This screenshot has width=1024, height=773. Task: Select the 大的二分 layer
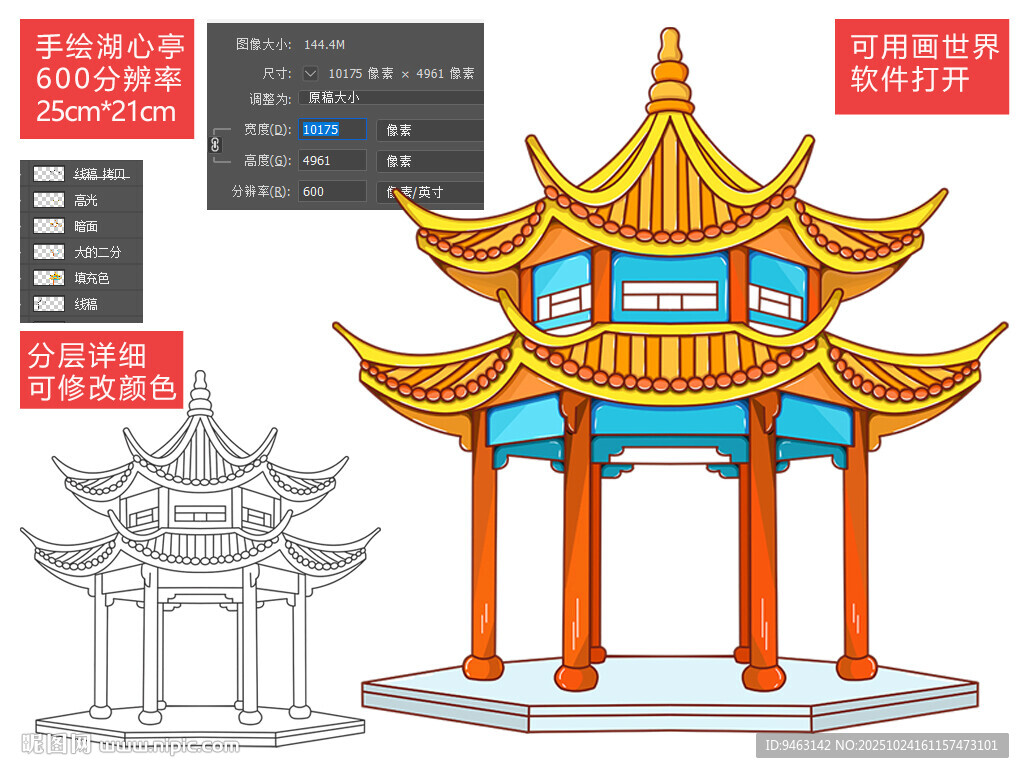pyautogui.click(x=97, y=251)
